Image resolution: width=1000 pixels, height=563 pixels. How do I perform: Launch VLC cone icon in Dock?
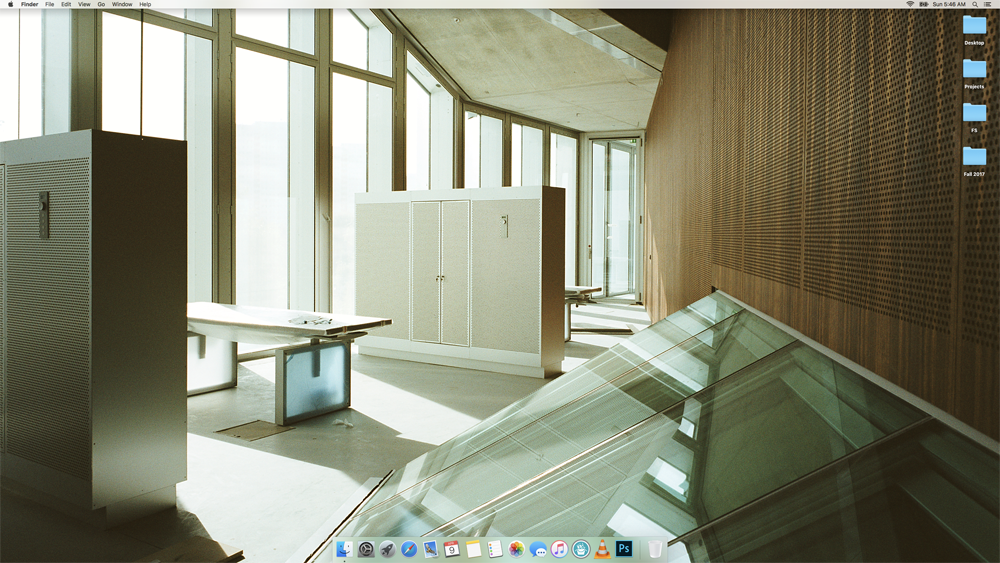coord(602,549)
